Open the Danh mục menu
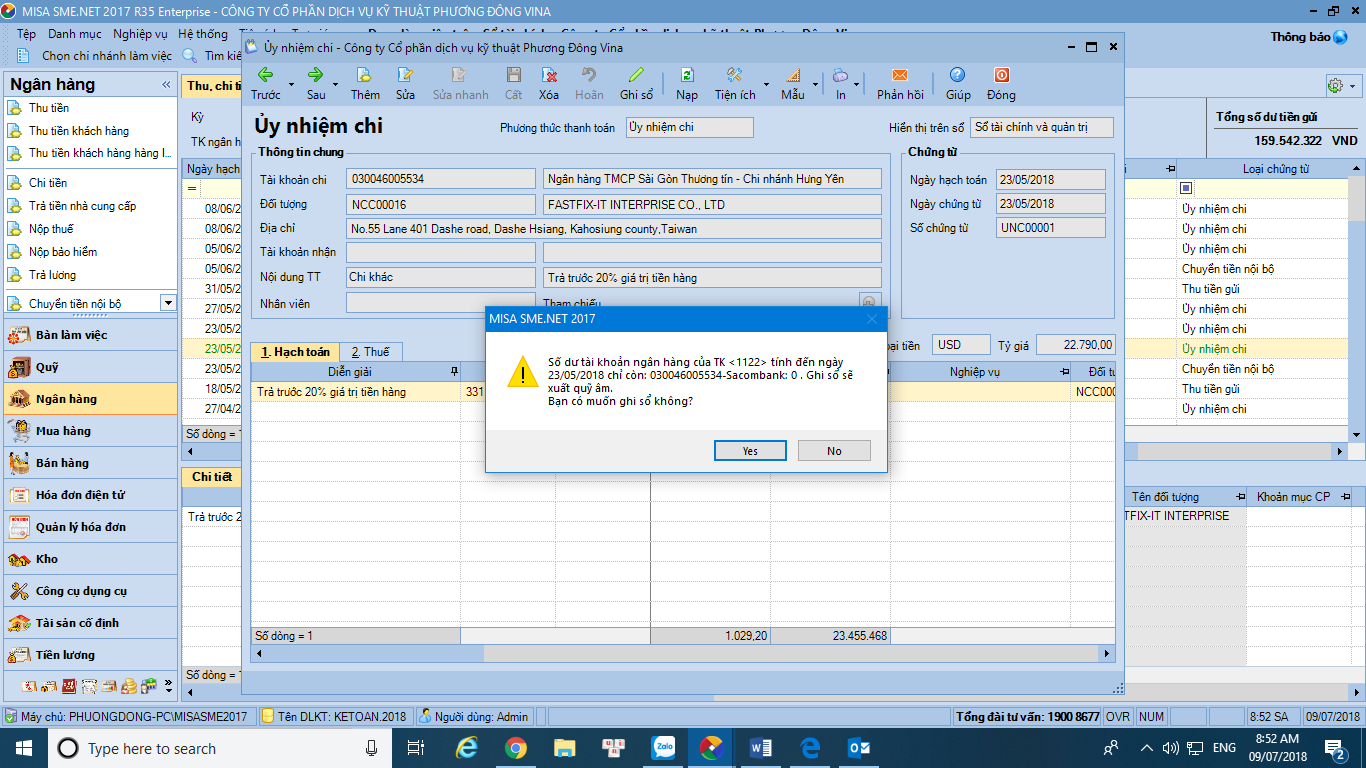 75,34
